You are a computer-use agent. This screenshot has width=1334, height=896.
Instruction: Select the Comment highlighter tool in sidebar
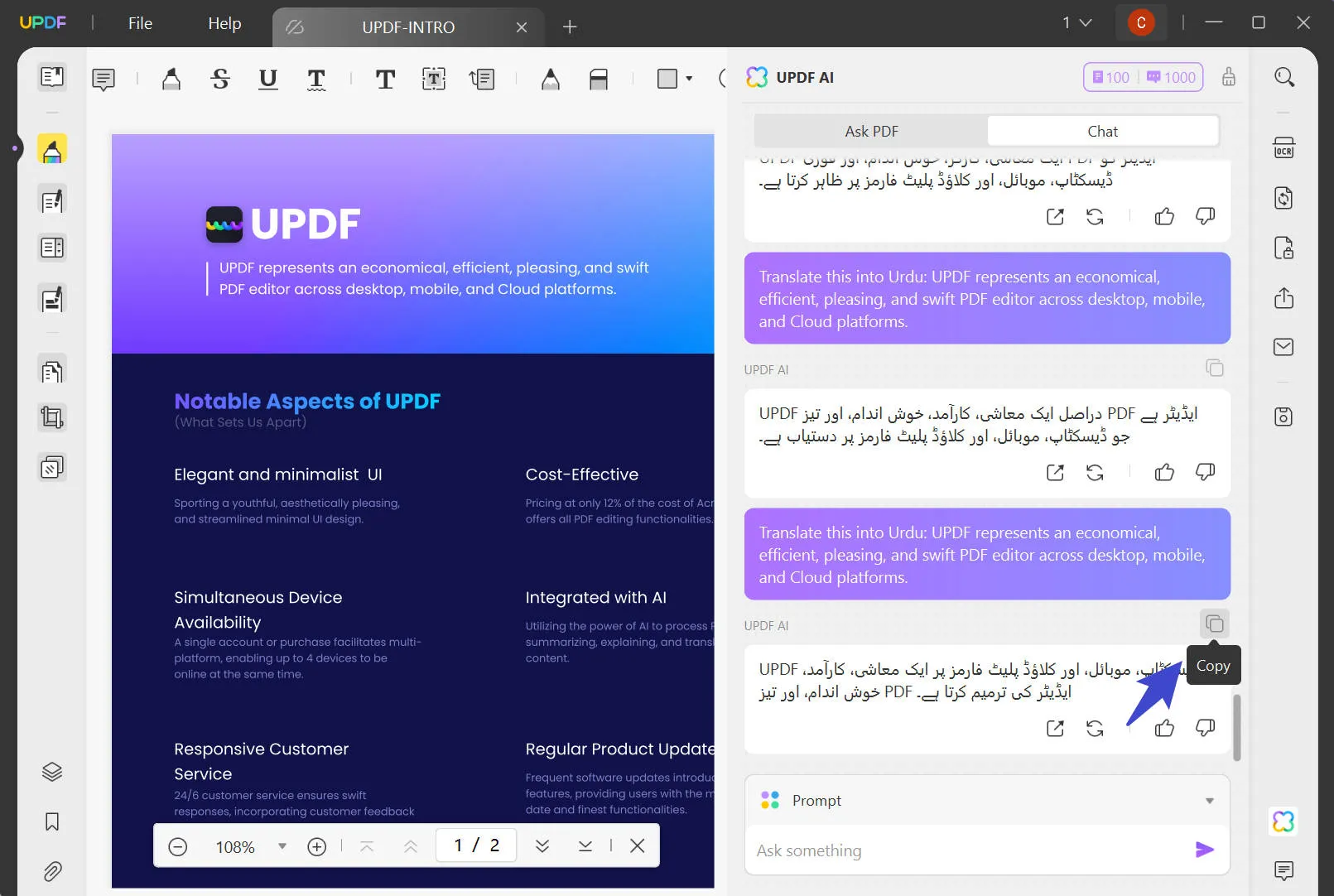tap(52, 150)
